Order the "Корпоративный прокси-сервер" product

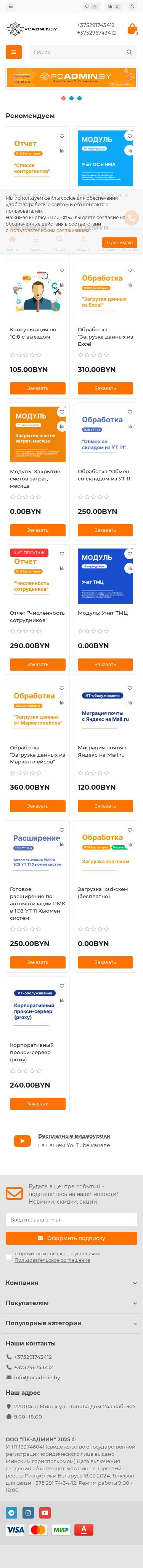[x=37, y=1103]
